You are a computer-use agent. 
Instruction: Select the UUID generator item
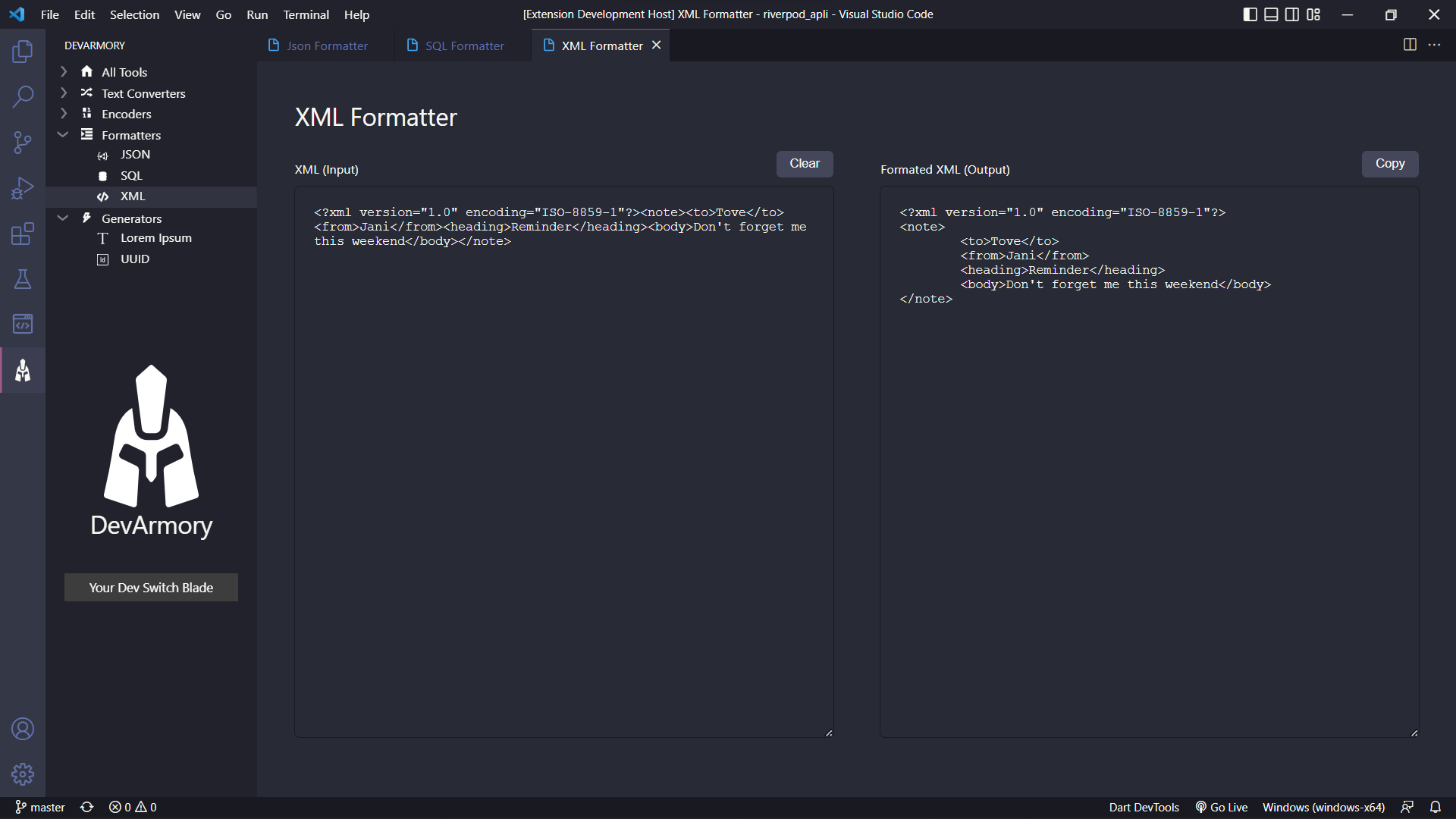(151, 259)
